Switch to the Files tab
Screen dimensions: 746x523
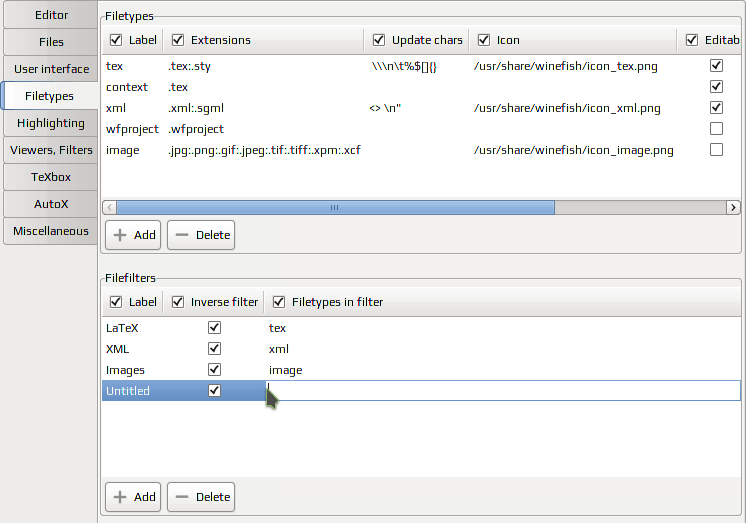[x=51, y=42]
